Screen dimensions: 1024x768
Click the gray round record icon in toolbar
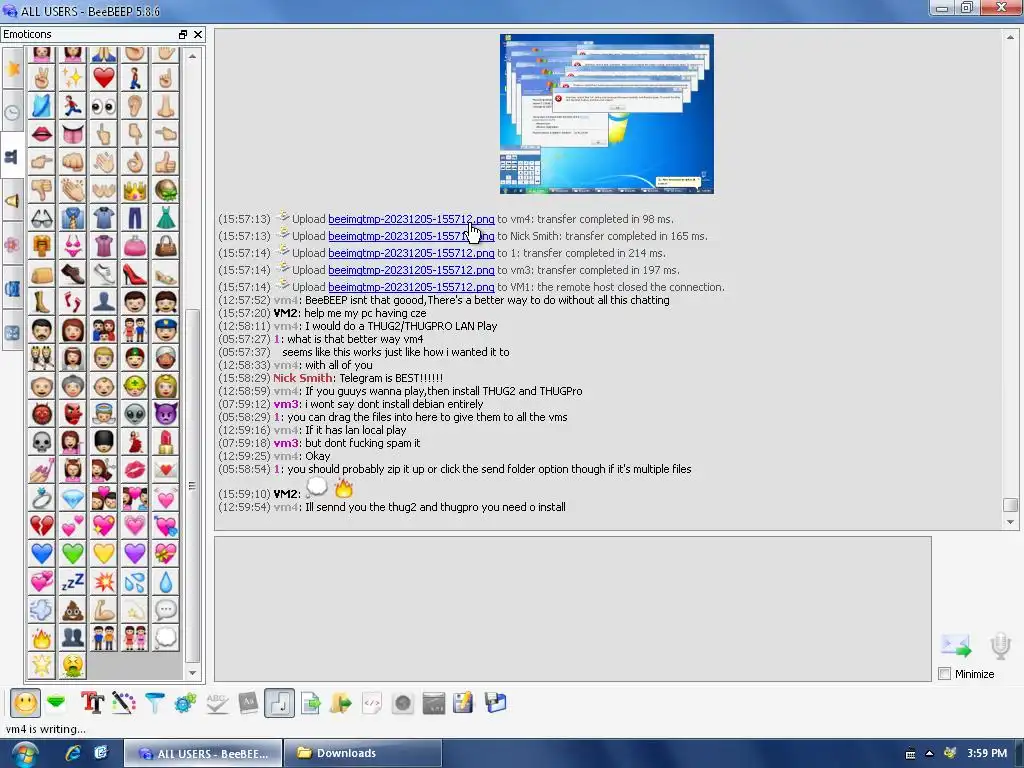[x=403, y=703]
